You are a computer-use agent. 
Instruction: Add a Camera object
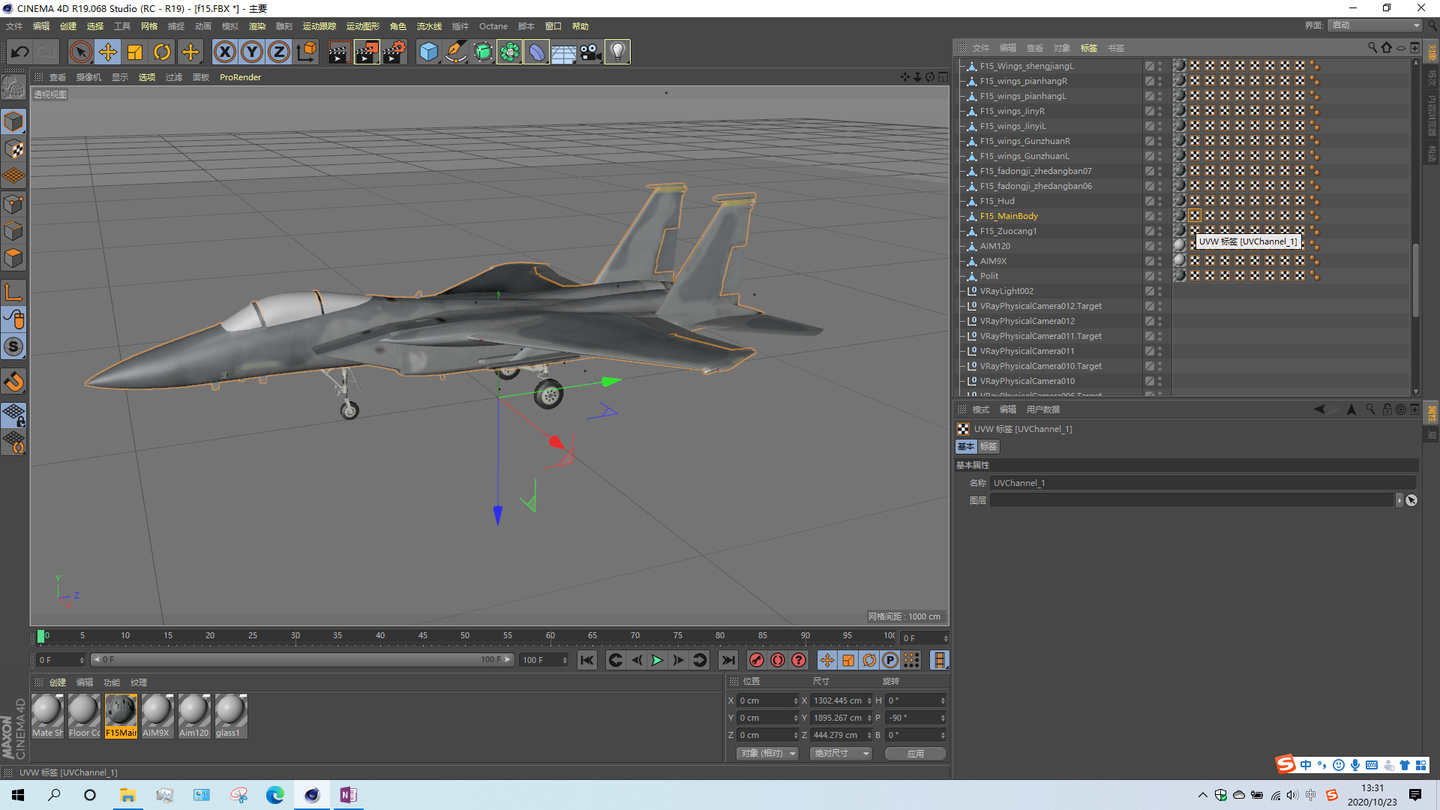[x=590, y=52]
